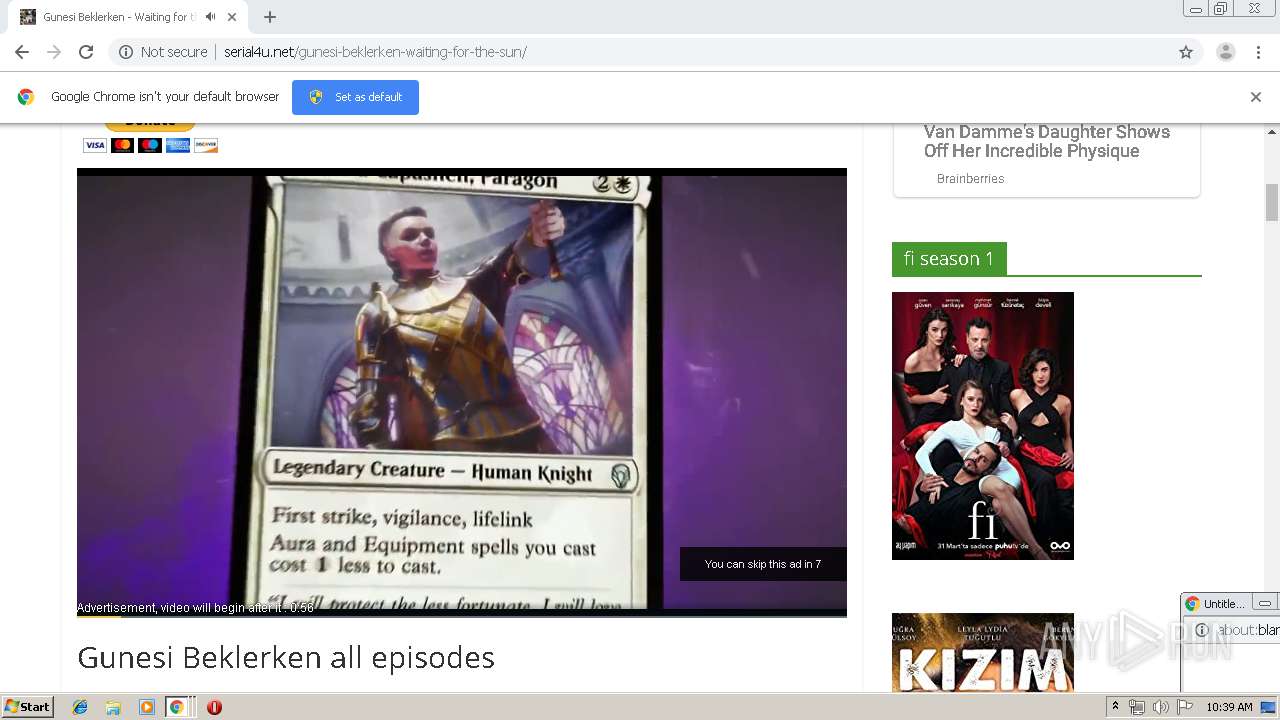
Task: Click the video advertisement player
Action: [x=462, y=392]
